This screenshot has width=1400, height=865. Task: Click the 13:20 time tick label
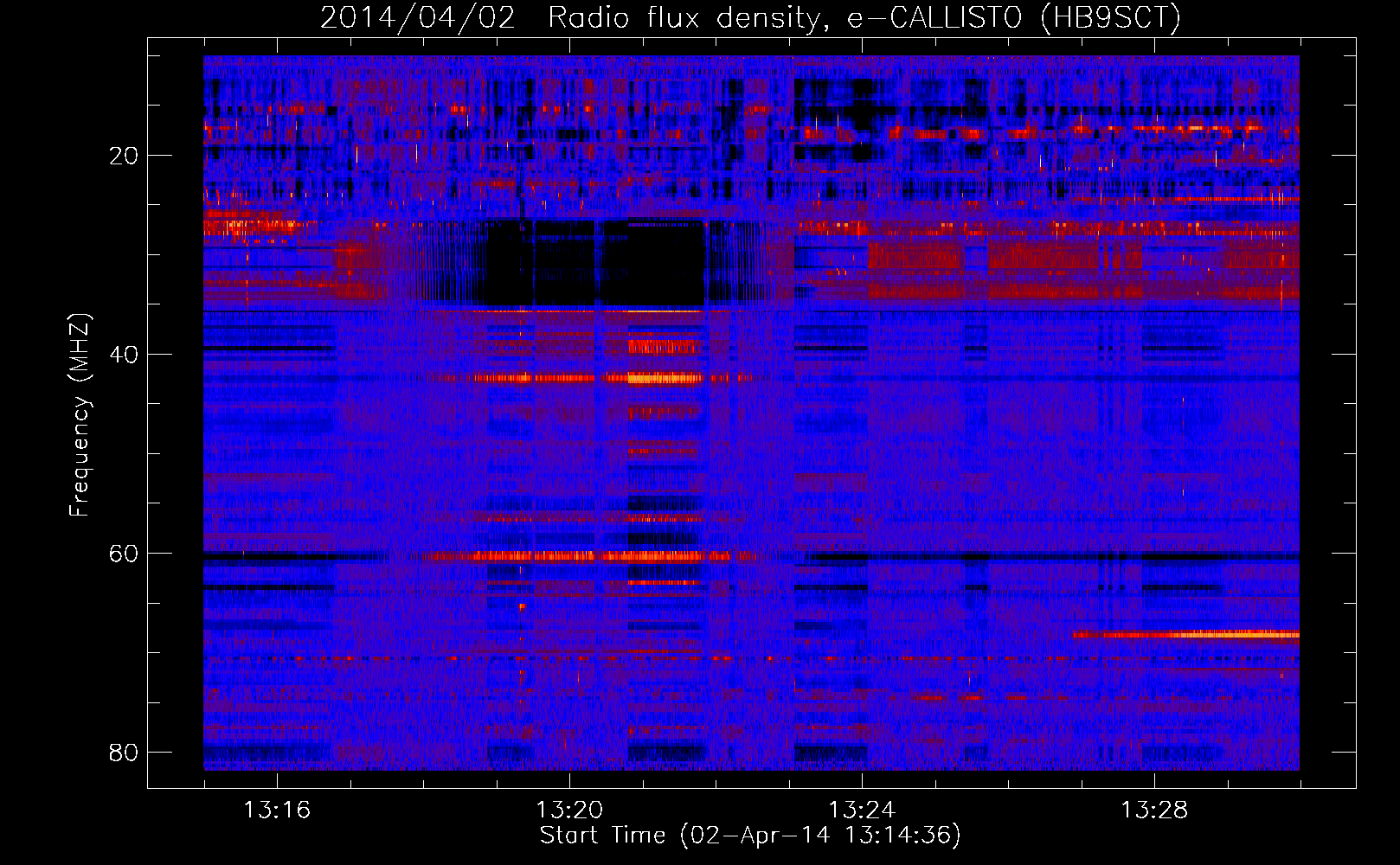click(x=569, y=811)
